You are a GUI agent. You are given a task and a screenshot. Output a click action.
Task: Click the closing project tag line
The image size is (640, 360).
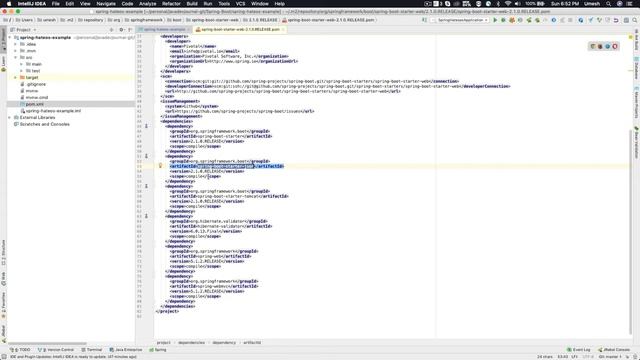click(x=167, y=311)
